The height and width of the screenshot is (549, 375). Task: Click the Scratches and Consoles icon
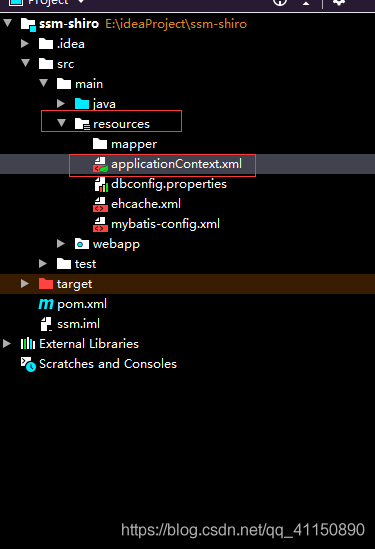pos(28,364)
